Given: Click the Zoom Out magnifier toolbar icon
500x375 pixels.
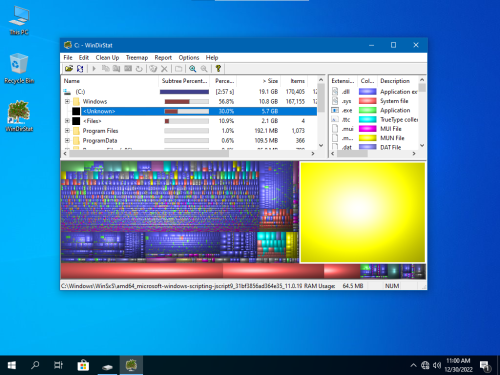Looking at the screenshot, I should point(204,69).
